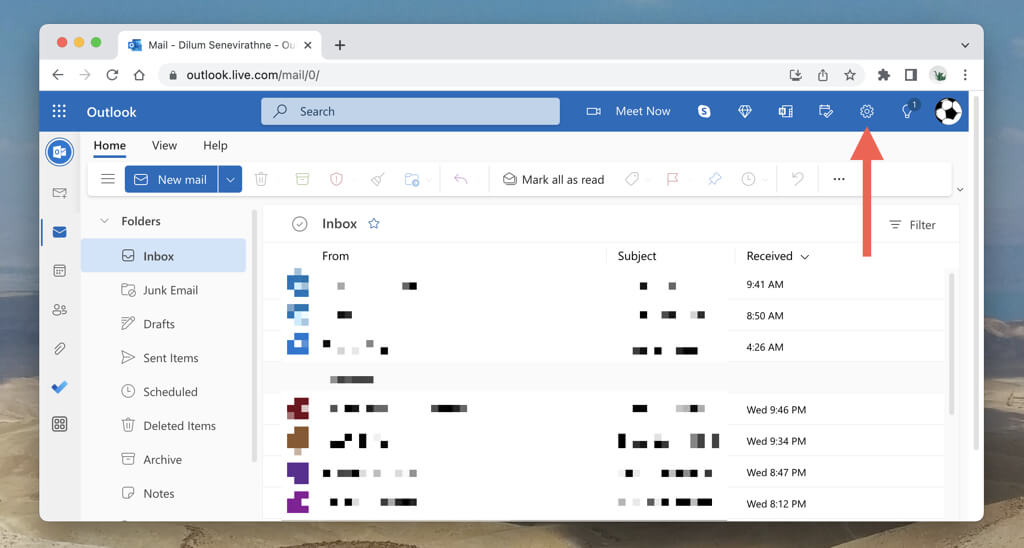This screenshot has width=1024, height=548.
Task: Open the Calendar icon in left sidebar
Action: (59, 270)
